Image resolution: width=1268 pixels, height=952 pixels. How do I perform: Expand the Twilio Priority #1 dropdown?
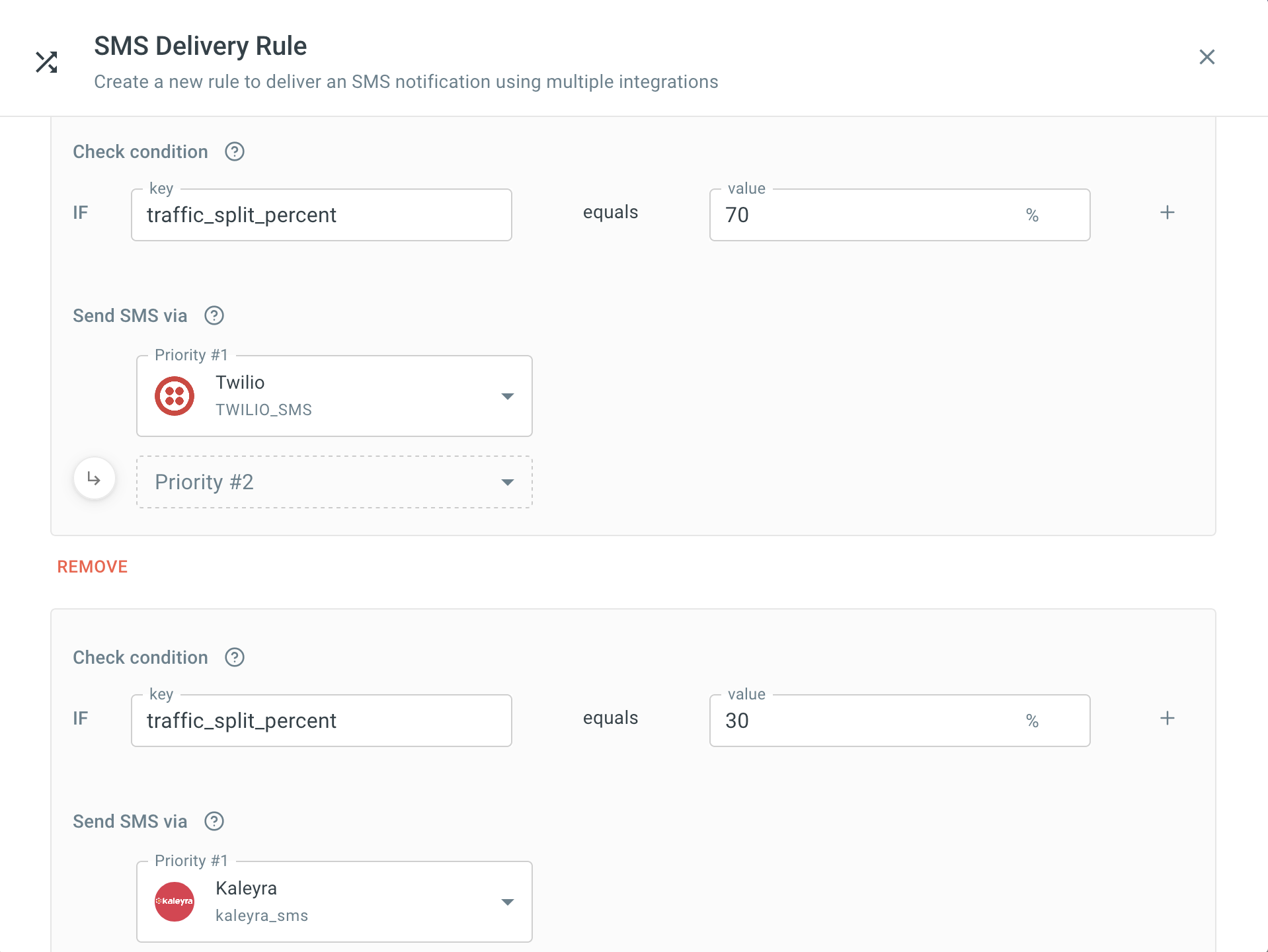click(x=507, y=397)
